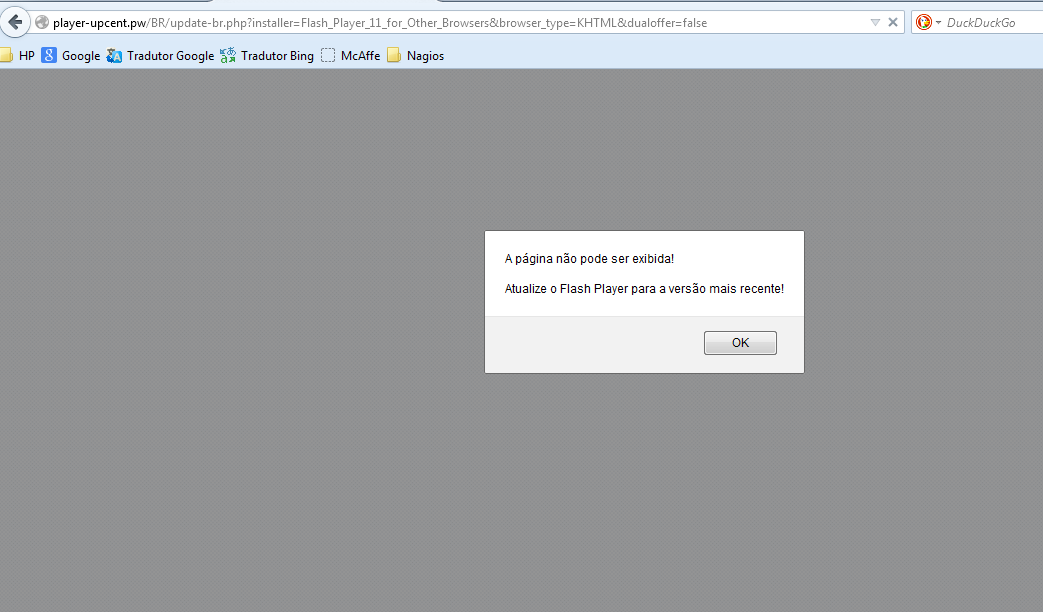Open the McAffe bookmark

click(351, 56)
